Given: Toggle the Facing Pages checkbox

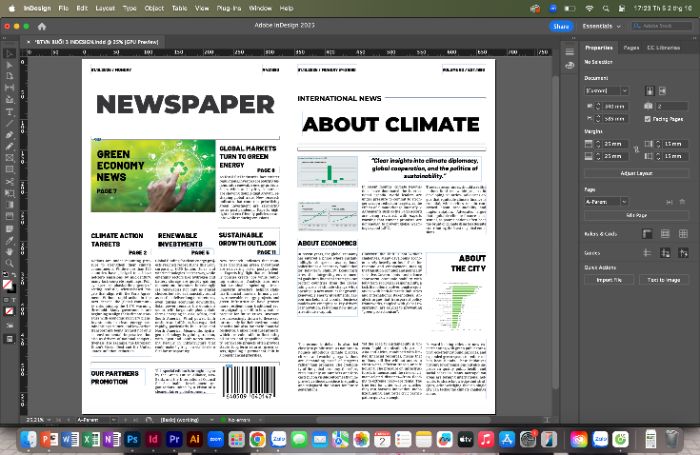Looking at the screenshot, I should point(648,119).
